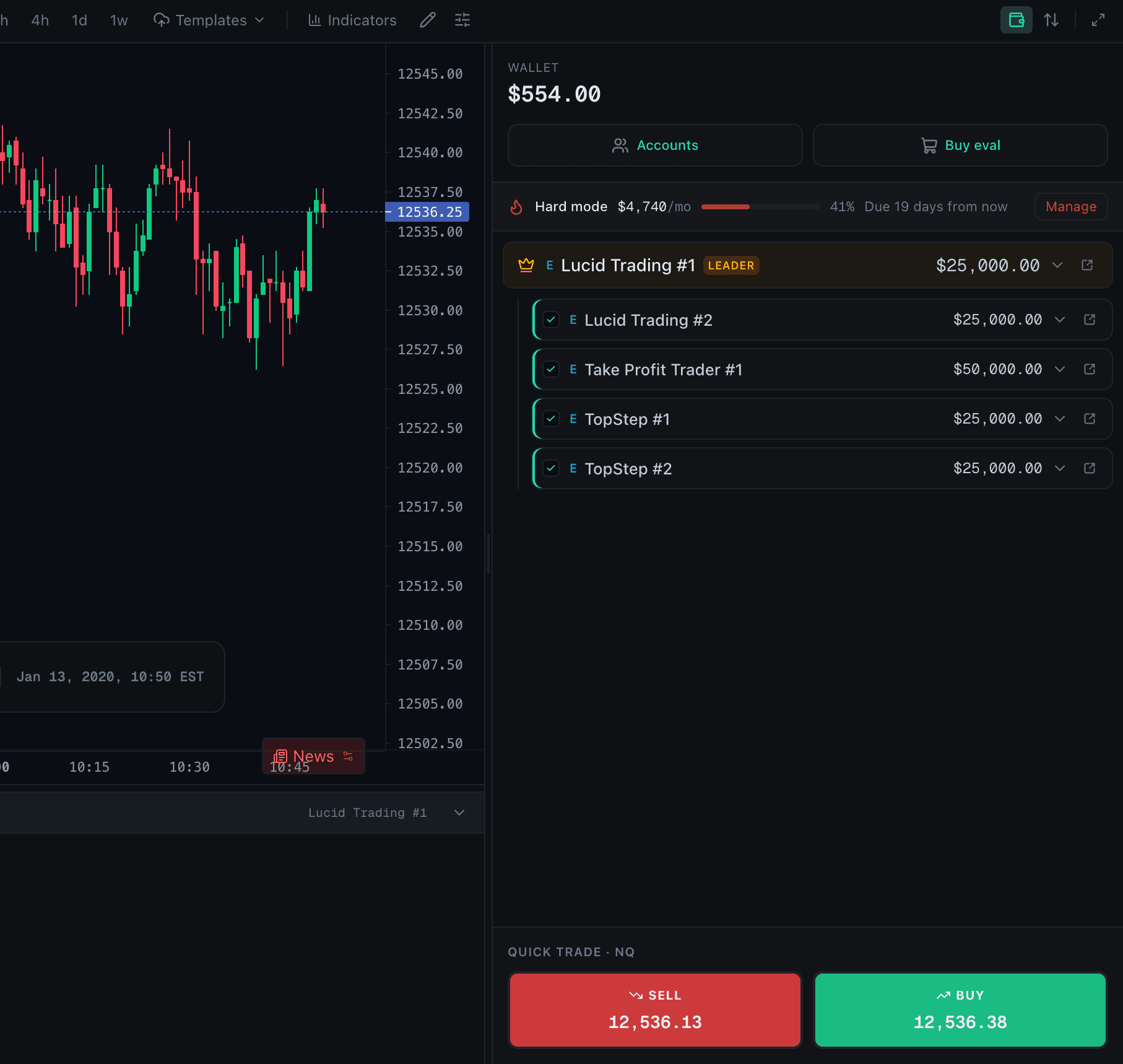
Task: Open TopStep #1 external link icon
Action: (1090, 419)
